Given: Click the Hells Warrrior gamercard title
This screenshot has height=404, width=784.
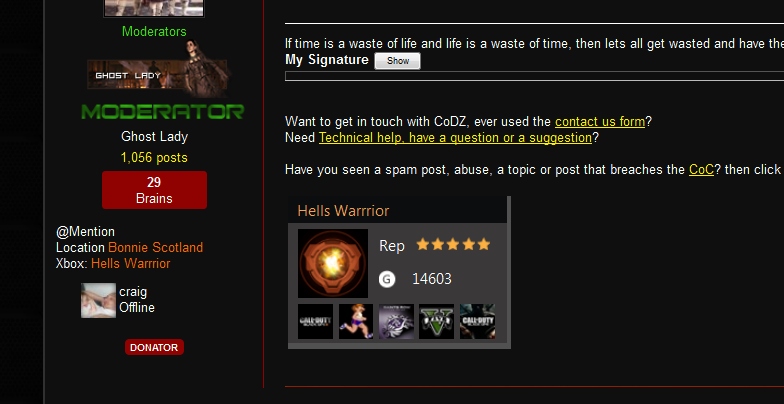Looking at the screenshot, I should pos(343,210).
